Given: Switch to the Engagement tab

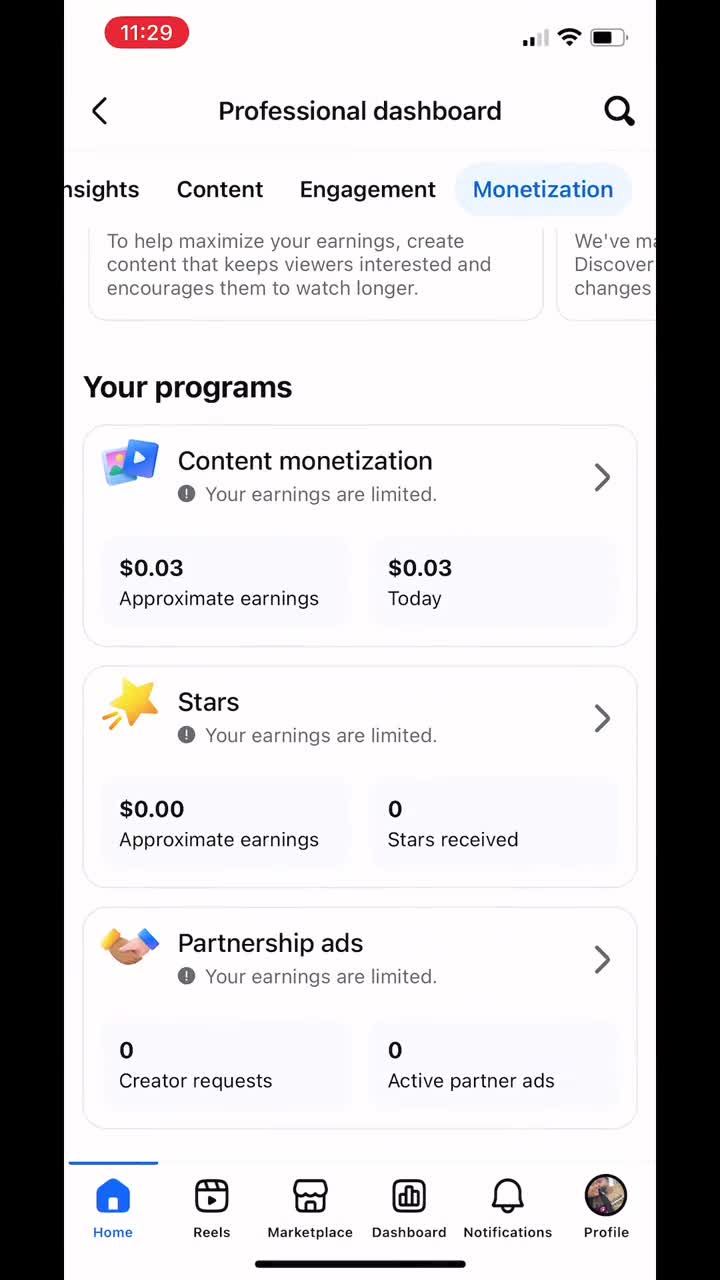Looking at the screenshot, I should click(x=368, y=189).
